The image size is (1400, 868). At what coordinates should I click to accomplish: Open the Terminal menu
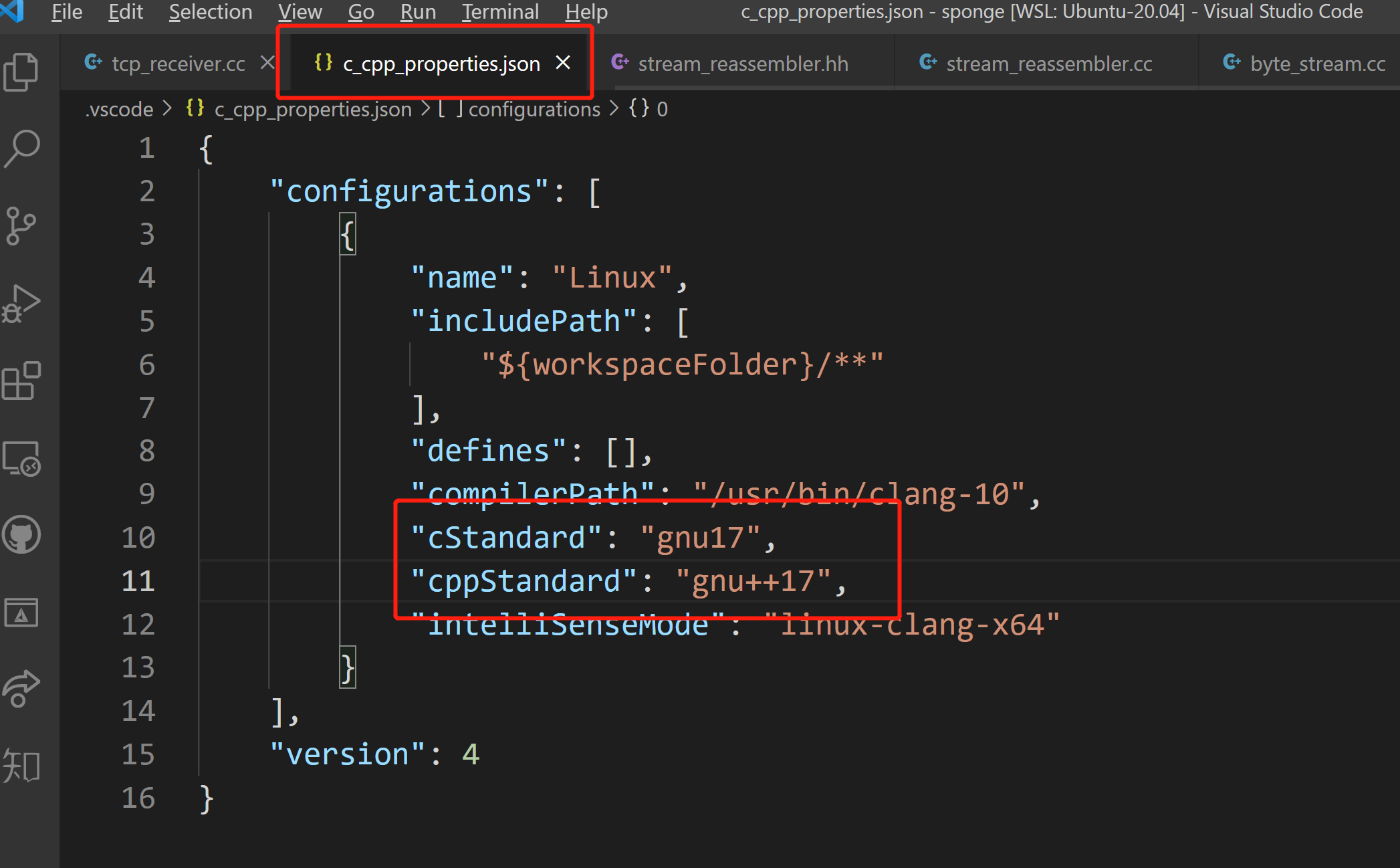(500, 12)
